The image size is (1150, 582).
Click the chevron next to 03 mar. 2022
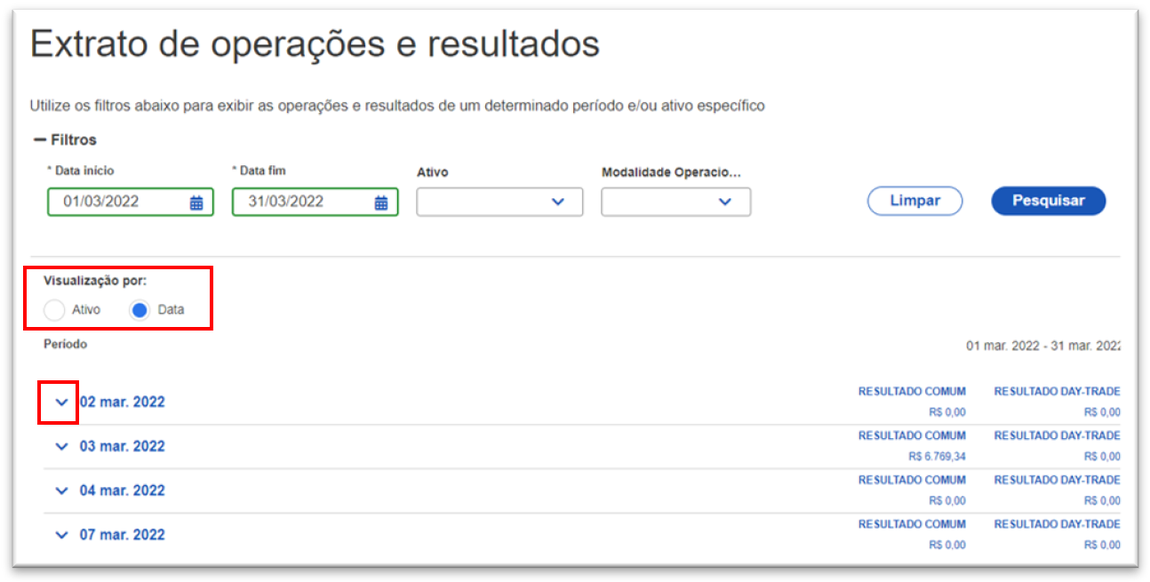pos(61,446)
